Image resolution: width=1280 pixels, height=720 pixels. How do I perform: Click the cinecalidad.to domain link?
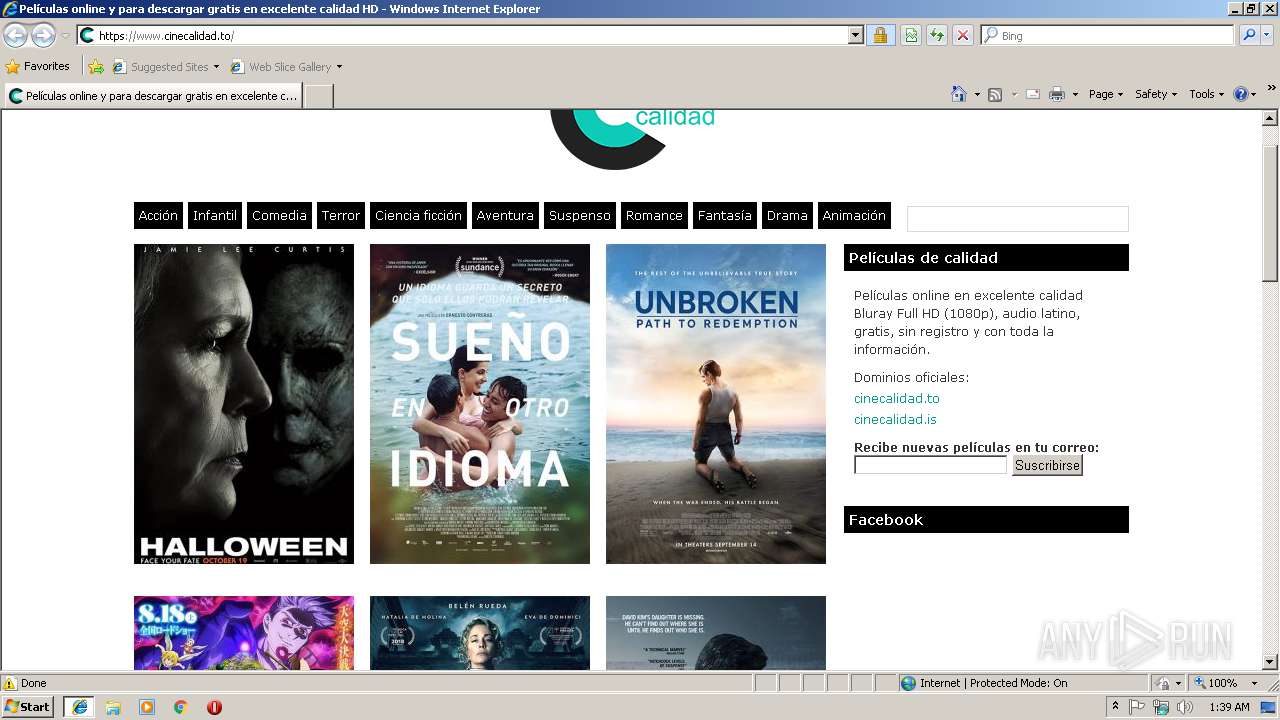(x=897, y=398)
